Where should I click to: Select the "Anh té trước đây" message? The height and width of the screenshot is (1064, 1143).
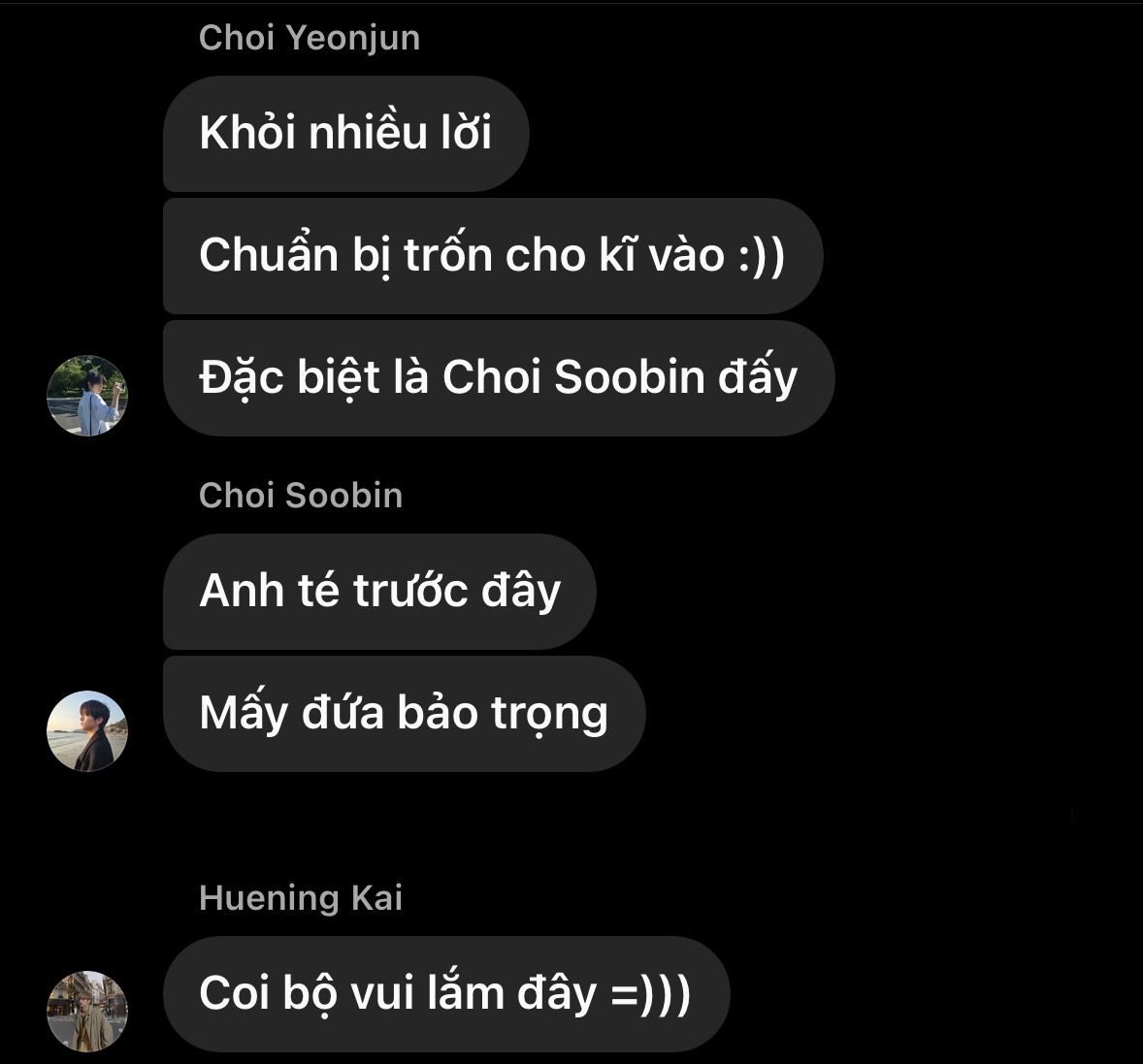pos(379,591)
